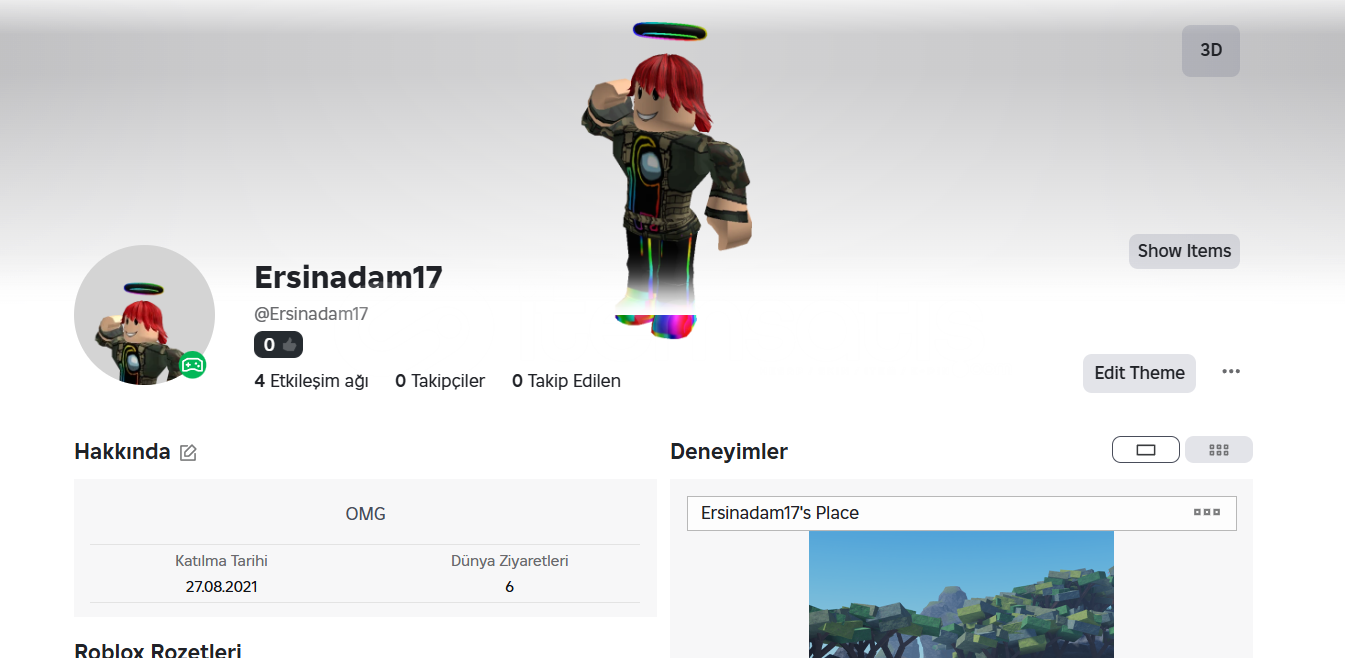Open the 0 Takip Edilen list

[566, 381]
